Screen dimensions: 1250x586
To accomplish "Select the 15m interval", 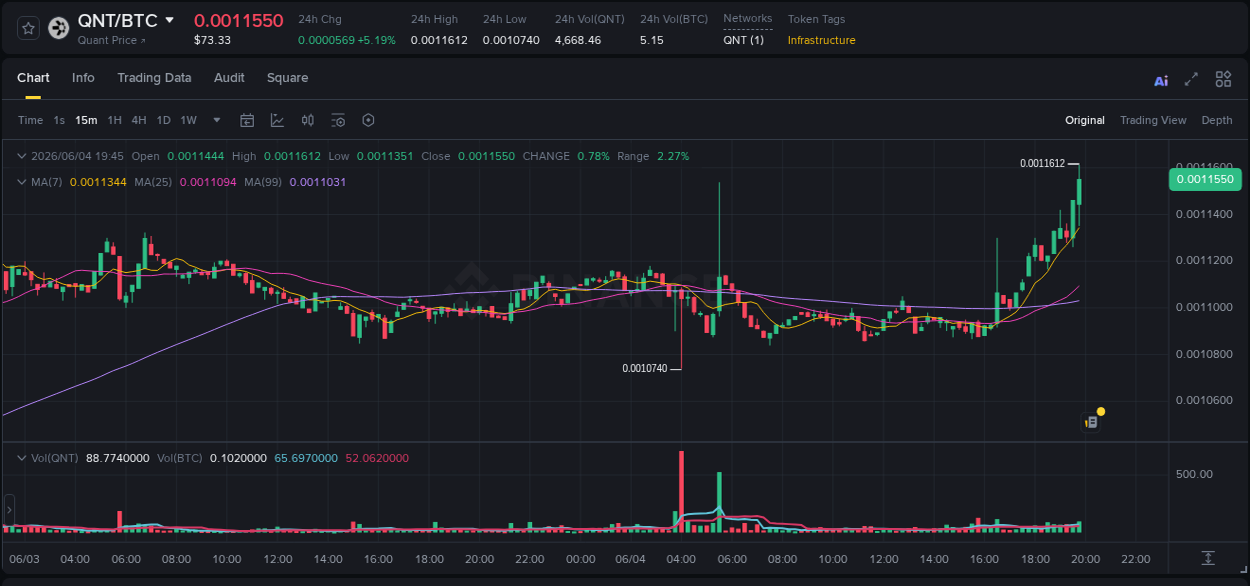I will tap(86, 120).
